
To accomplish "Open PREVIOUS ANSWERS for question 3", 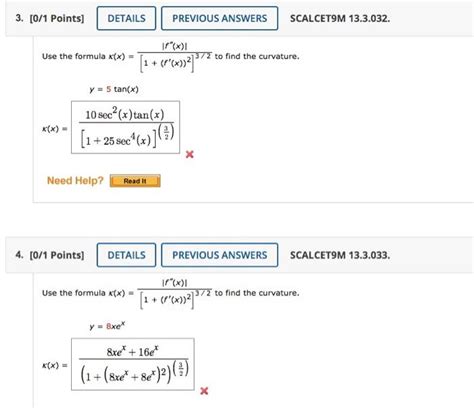I will pyautogui.click(x=220, y=18).
